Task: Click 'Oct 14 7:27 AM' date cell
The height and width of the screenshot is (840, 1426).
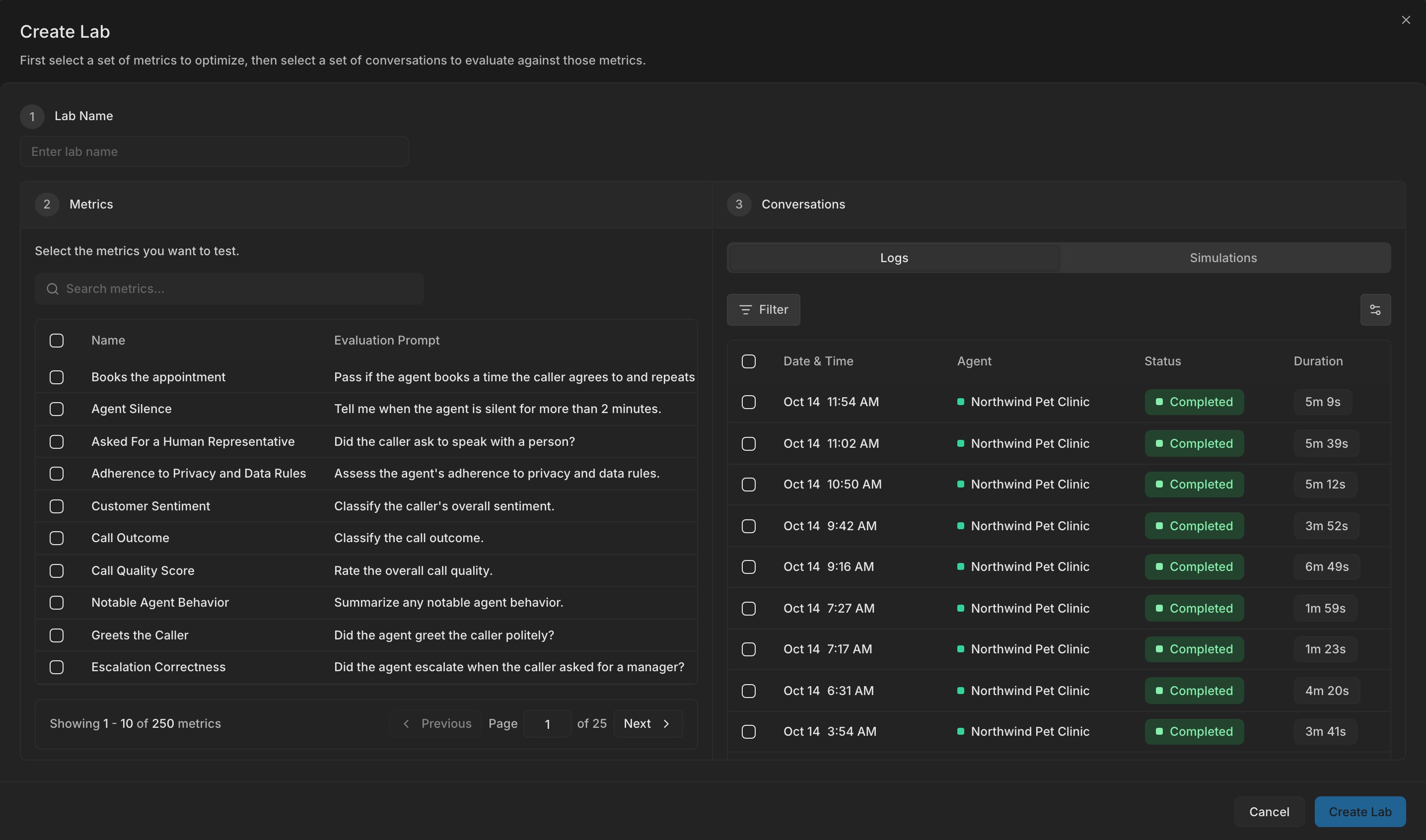Action: (x=829, y=609)
